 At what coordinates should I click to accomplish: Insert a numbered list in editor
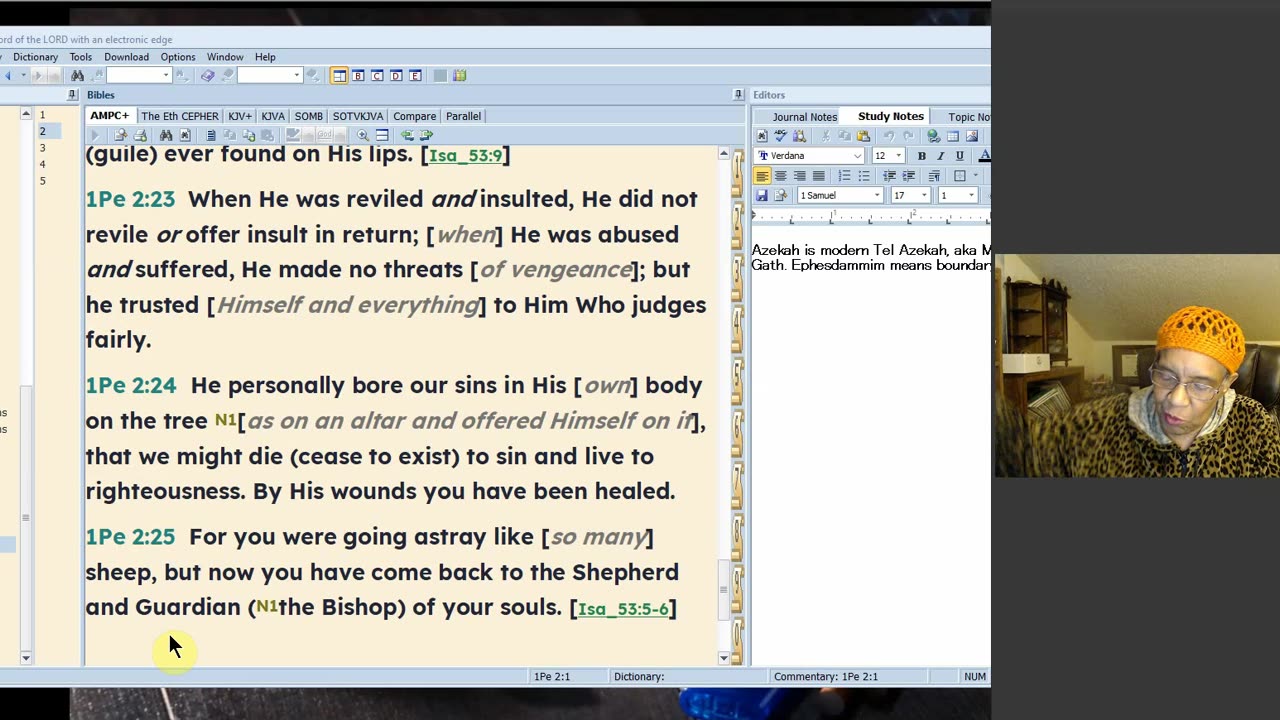(844, 176)
